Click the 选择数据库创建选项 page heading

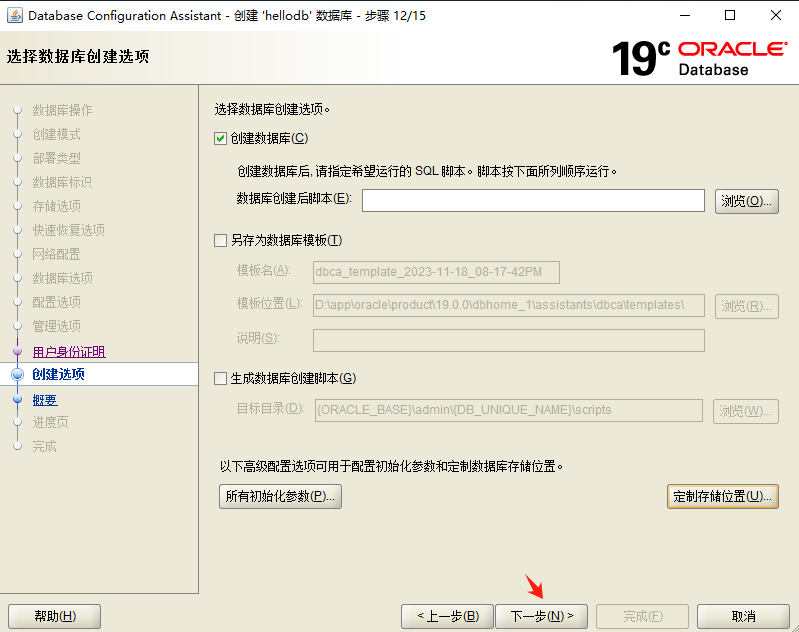[78, 57]
